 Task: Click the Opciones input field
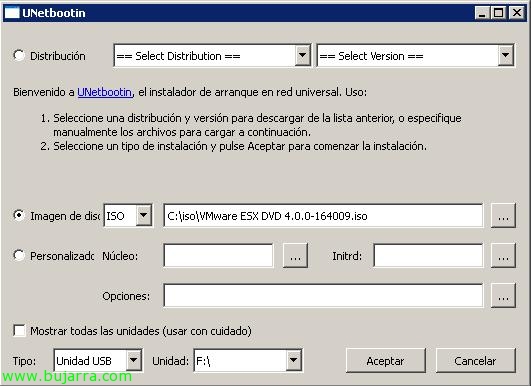coord(323,296)
